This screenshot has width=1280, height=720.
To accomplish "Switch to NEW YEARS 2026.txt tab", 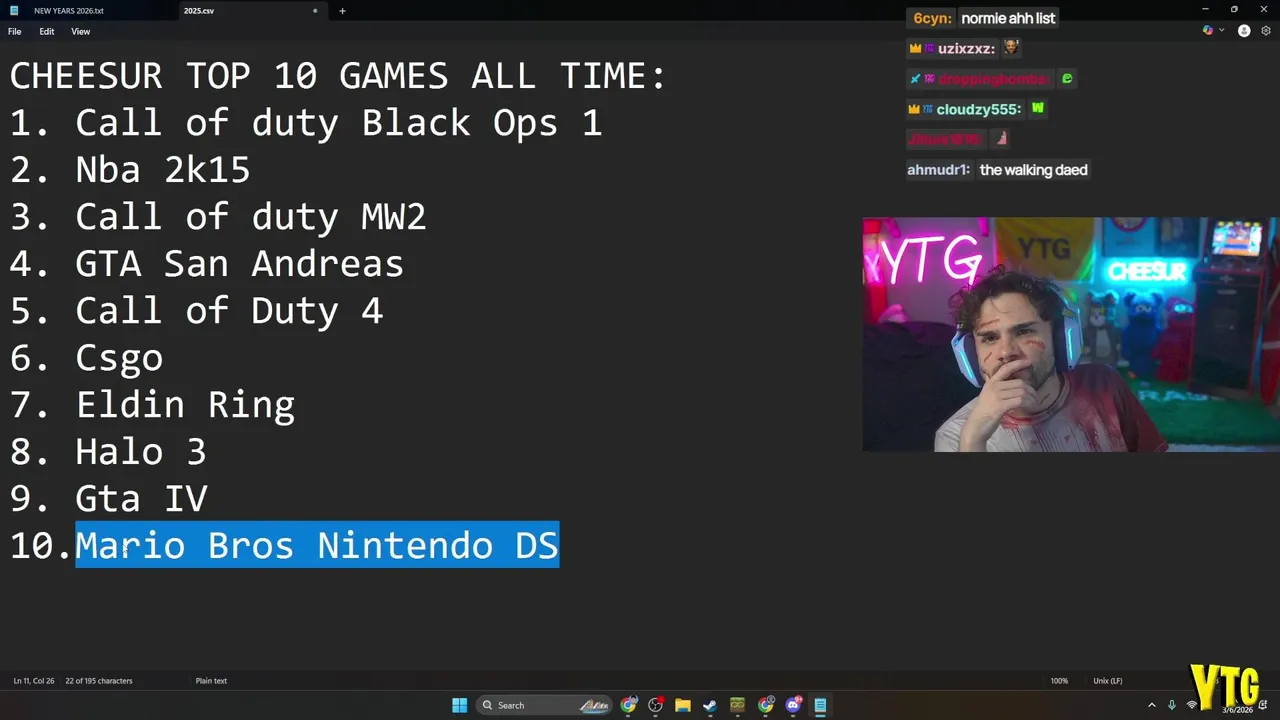I will click(x=69, y=11).
